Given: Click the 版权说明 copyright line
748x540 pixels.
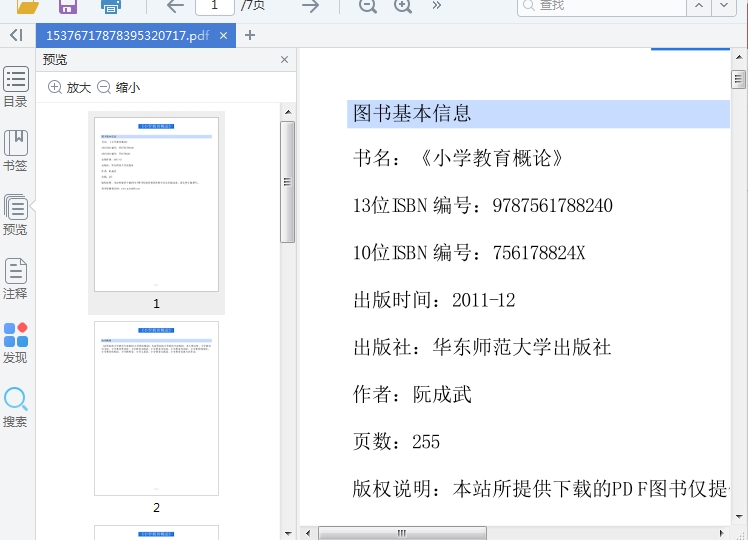Looking at the screenshot, I should tap(541, 489).
